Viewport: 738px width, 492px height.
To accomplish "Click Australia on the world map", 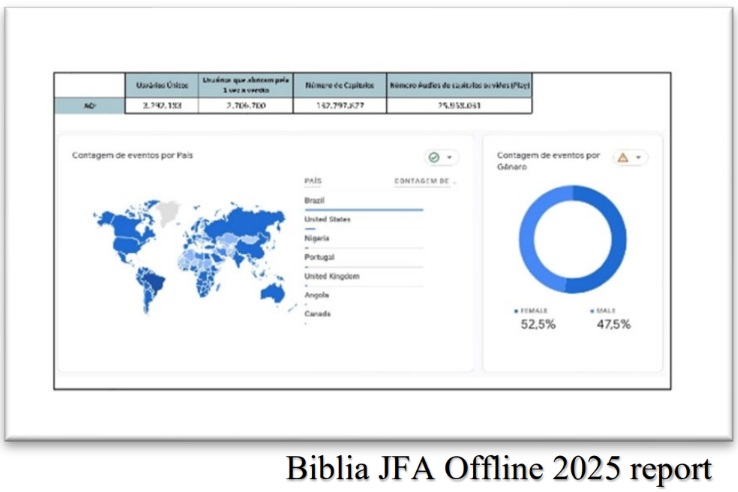I will point(269,291).
